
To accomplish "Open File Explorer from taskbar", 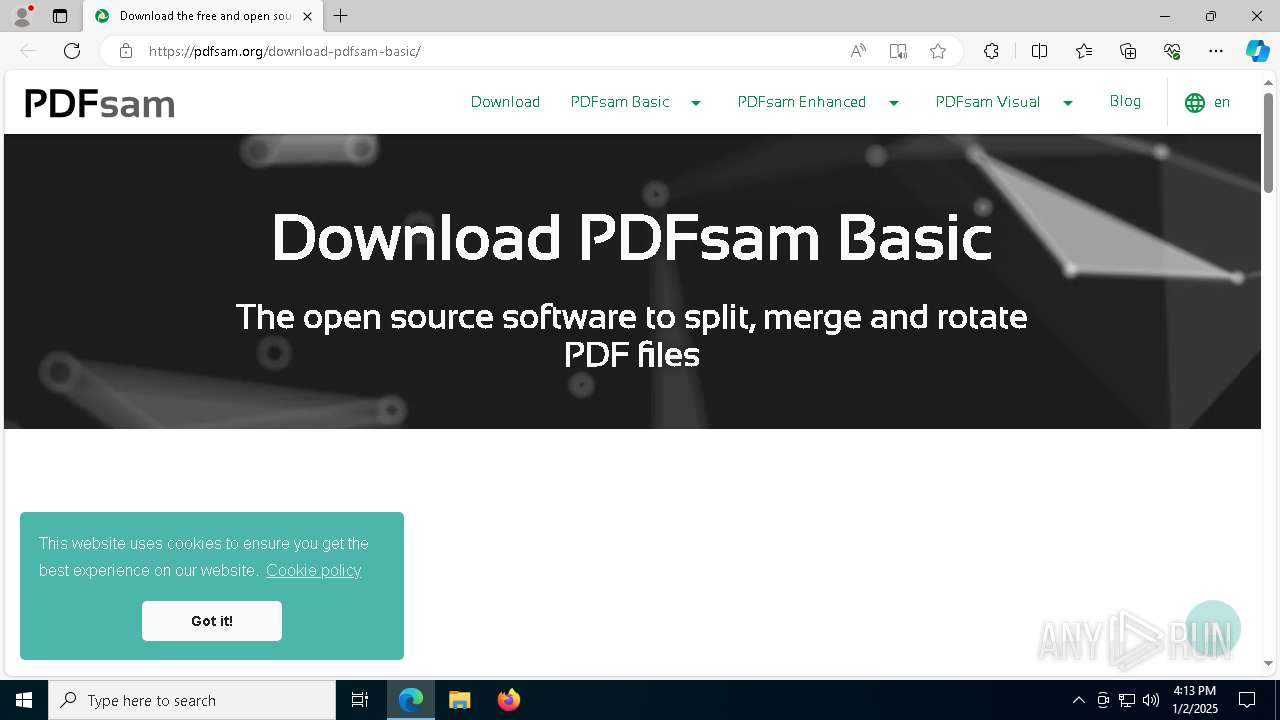I will (459, 700).
